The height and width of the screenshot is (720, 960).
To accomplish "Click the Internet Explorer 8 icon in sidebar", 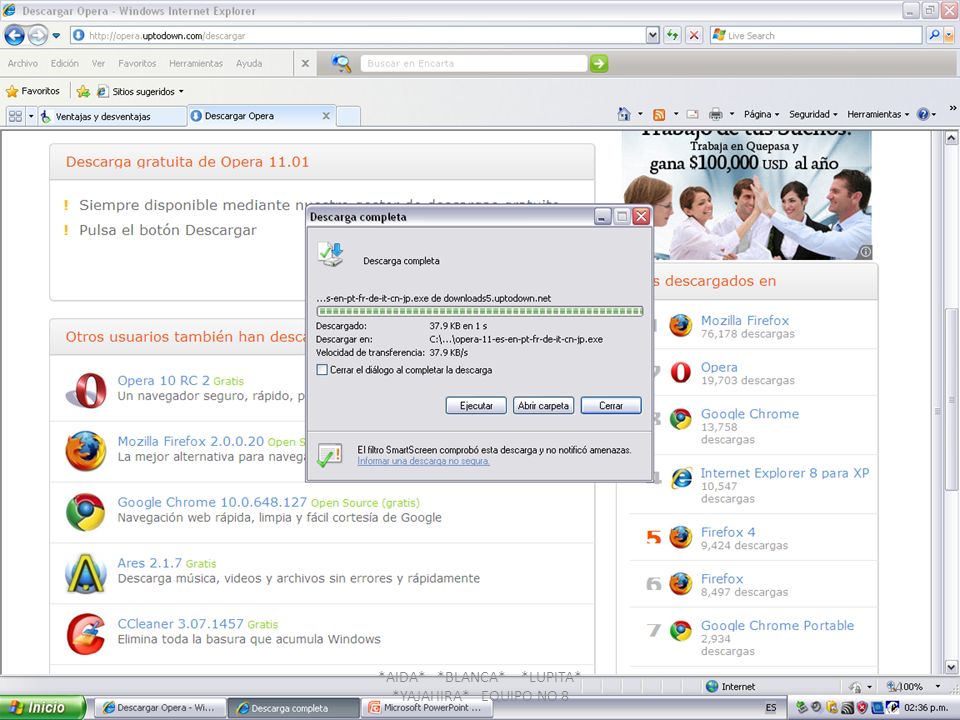I will point(681,478).
